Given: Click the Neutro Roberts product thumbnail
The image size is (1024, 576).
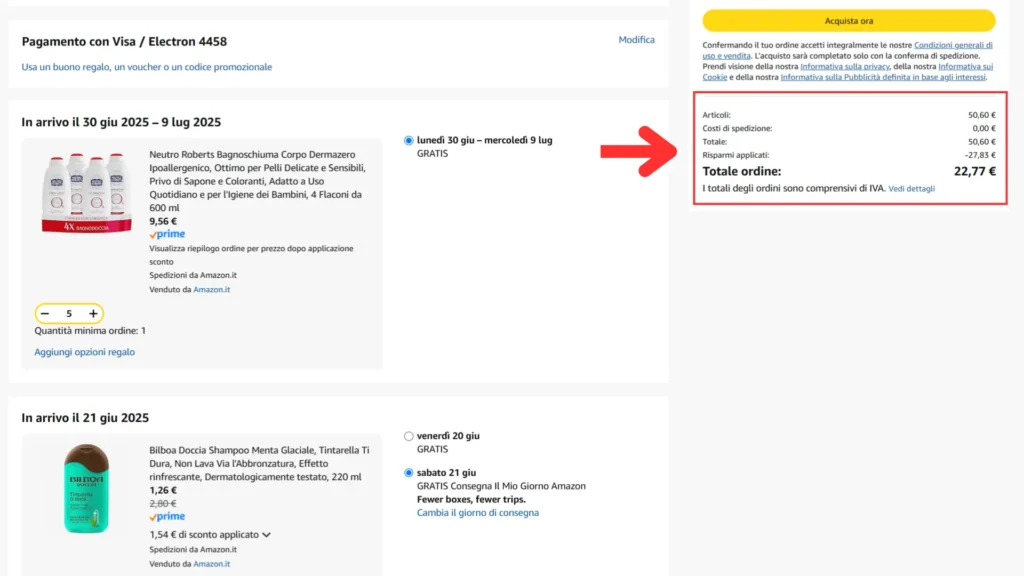Looking at the screenshot, I should tap(87, 193).
